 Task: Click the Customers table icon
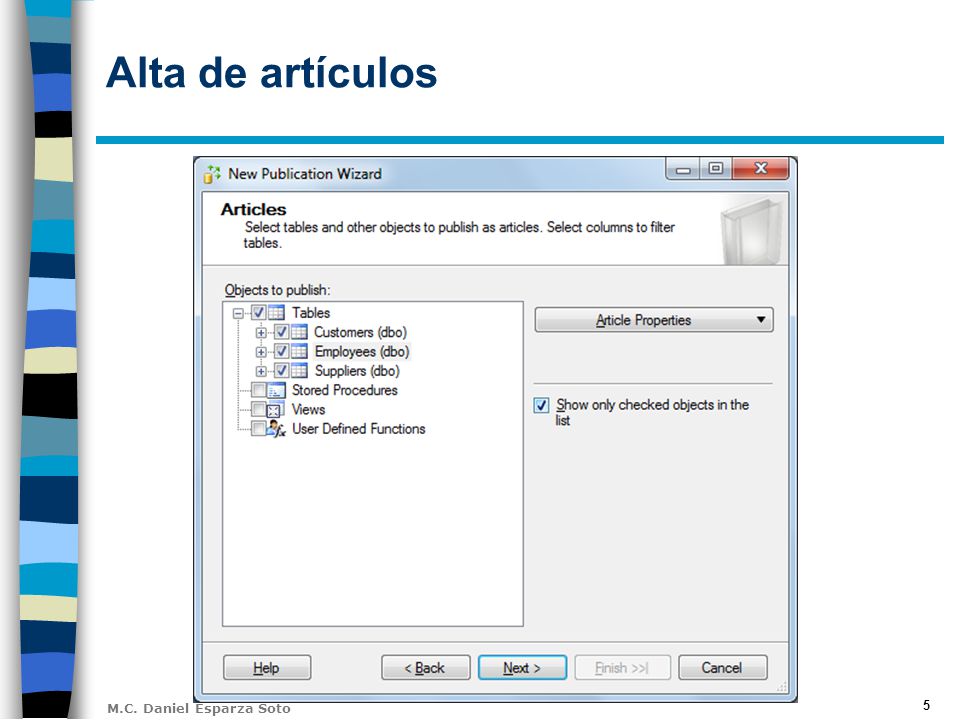pos(299,332)
